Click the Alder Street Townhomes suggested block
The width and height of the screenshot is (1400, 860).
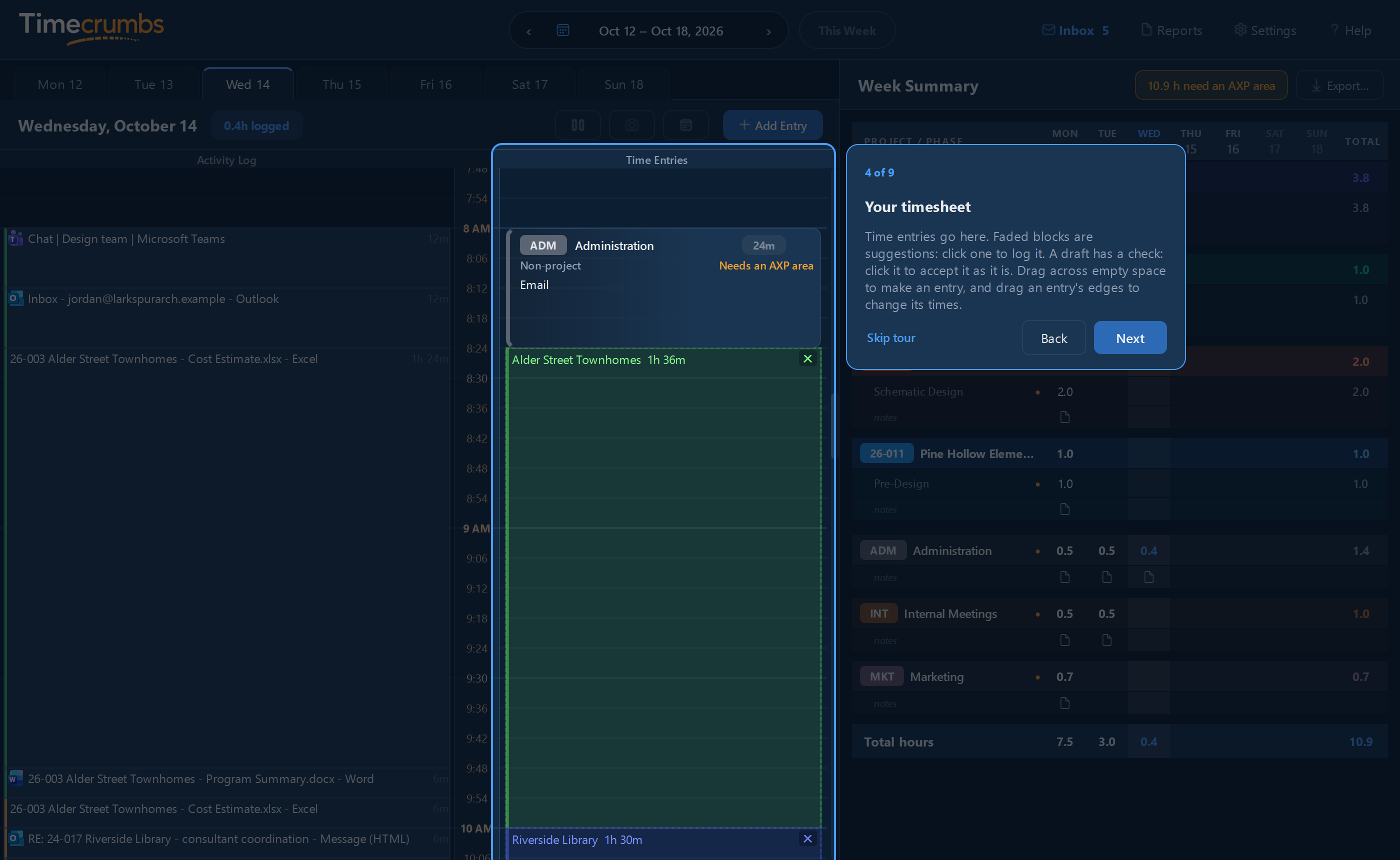[663, 588]
